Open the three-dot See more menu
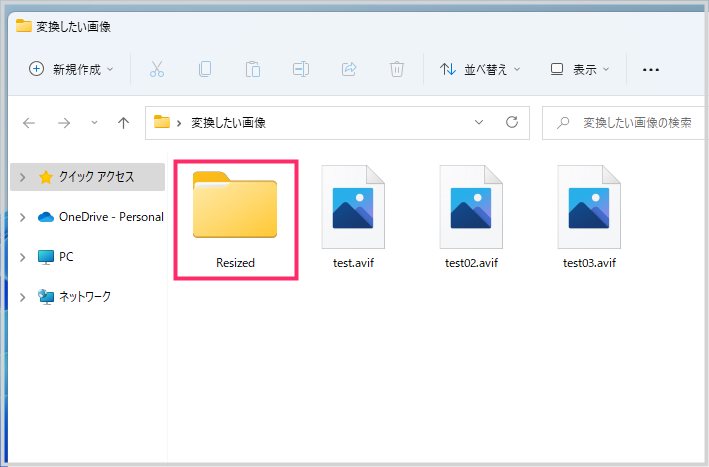The image size is (709, 467). point(651,70)
